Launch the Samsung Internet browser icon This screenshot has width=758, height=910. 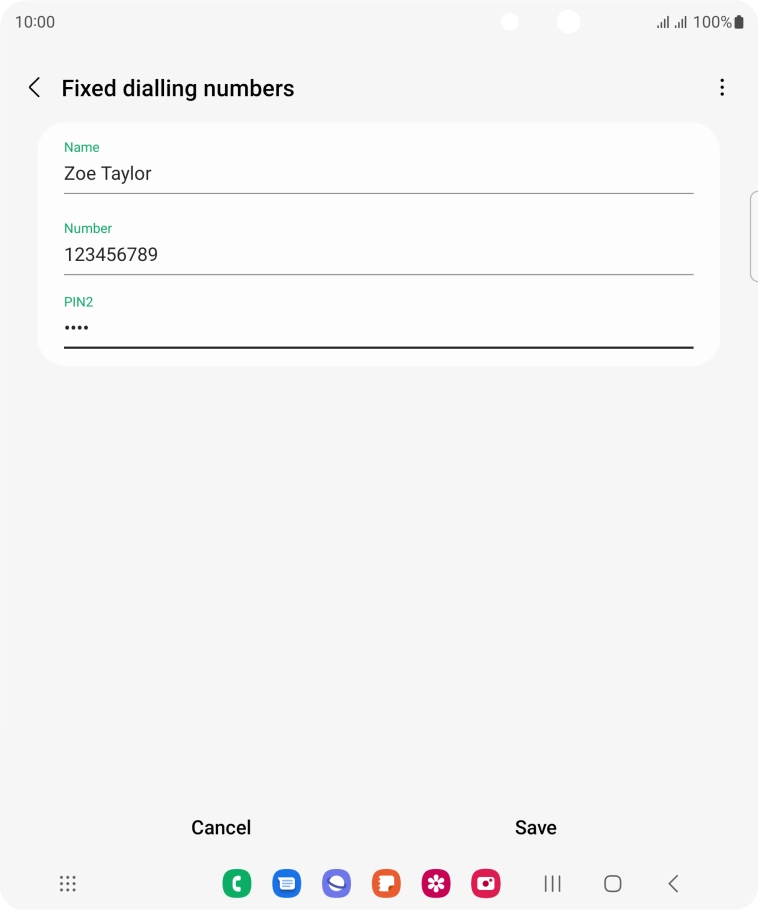tap(336, 883)
